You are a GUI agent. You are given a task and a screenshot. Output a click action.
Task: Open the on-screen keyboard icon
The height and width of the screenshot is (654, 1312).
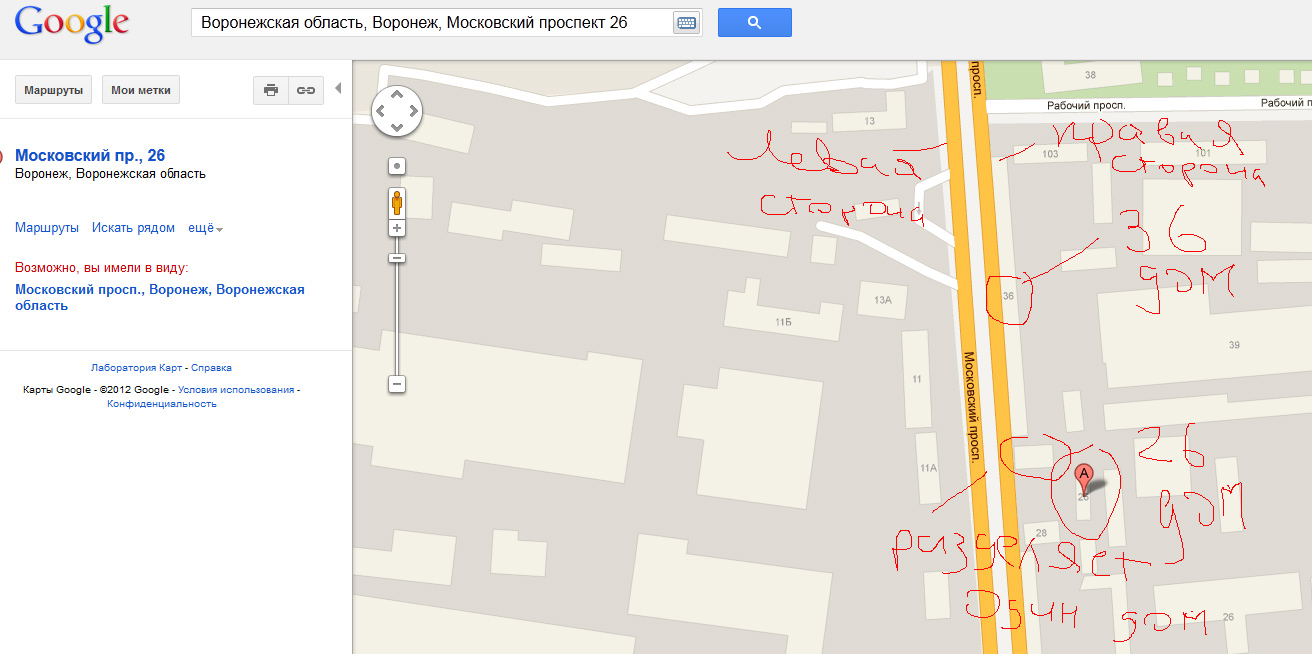[686, 23]
